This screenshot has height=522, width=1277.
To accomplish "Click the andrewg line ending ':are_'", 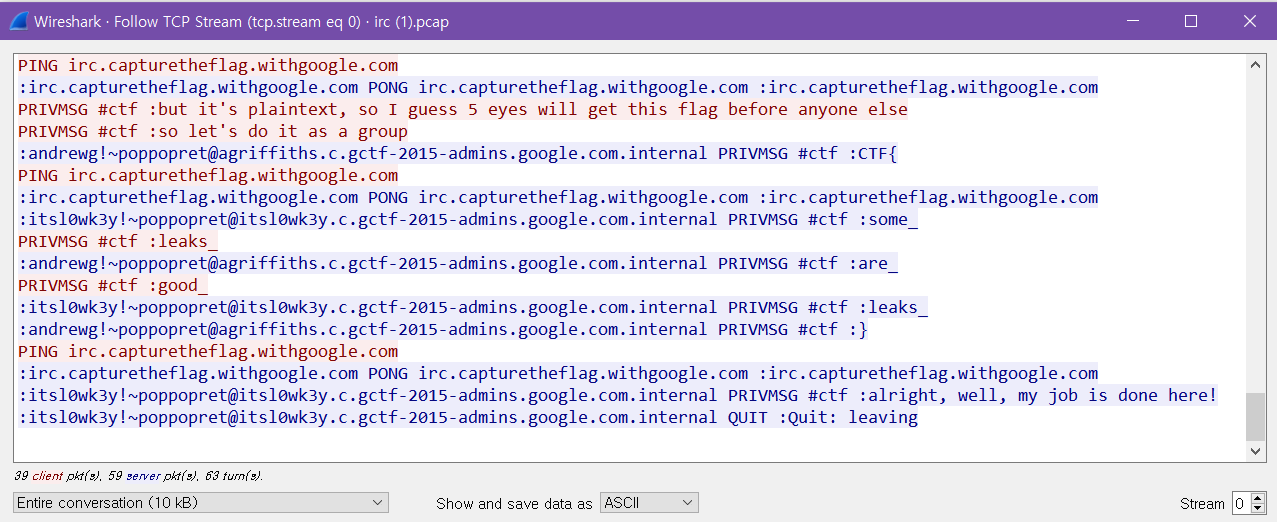I will tap(458, 264).
